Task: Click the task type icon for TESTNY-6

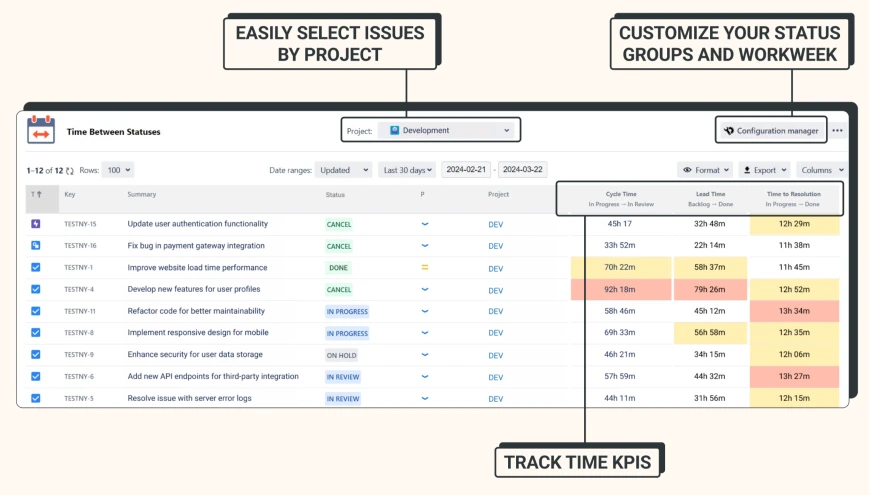Action: pos(36,376)
